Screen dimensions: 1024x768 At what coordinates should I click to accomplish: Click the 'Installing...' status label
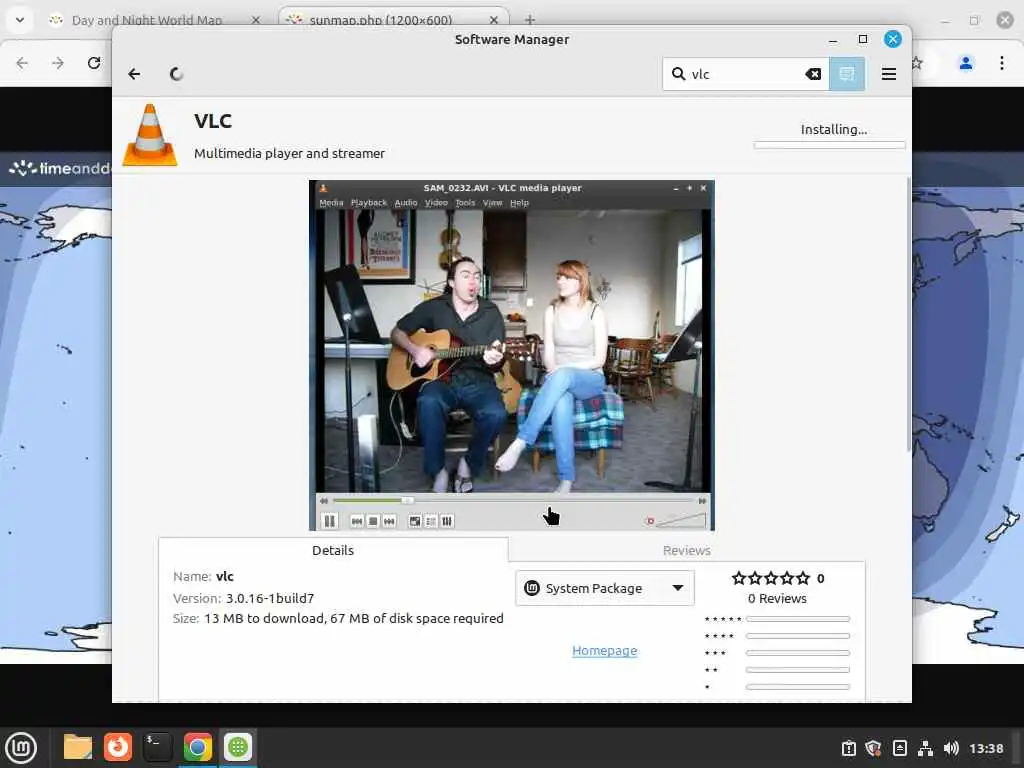click(x=834, y=129)
